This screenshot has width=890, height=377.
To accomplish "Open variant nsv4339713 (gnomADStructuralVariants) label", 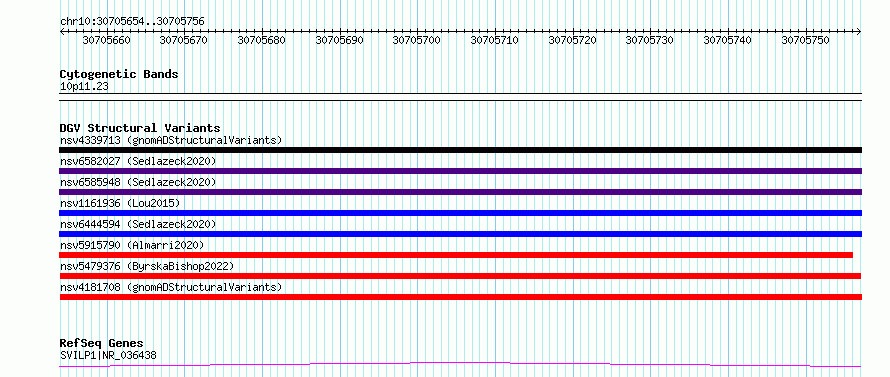I will (171, 140).
